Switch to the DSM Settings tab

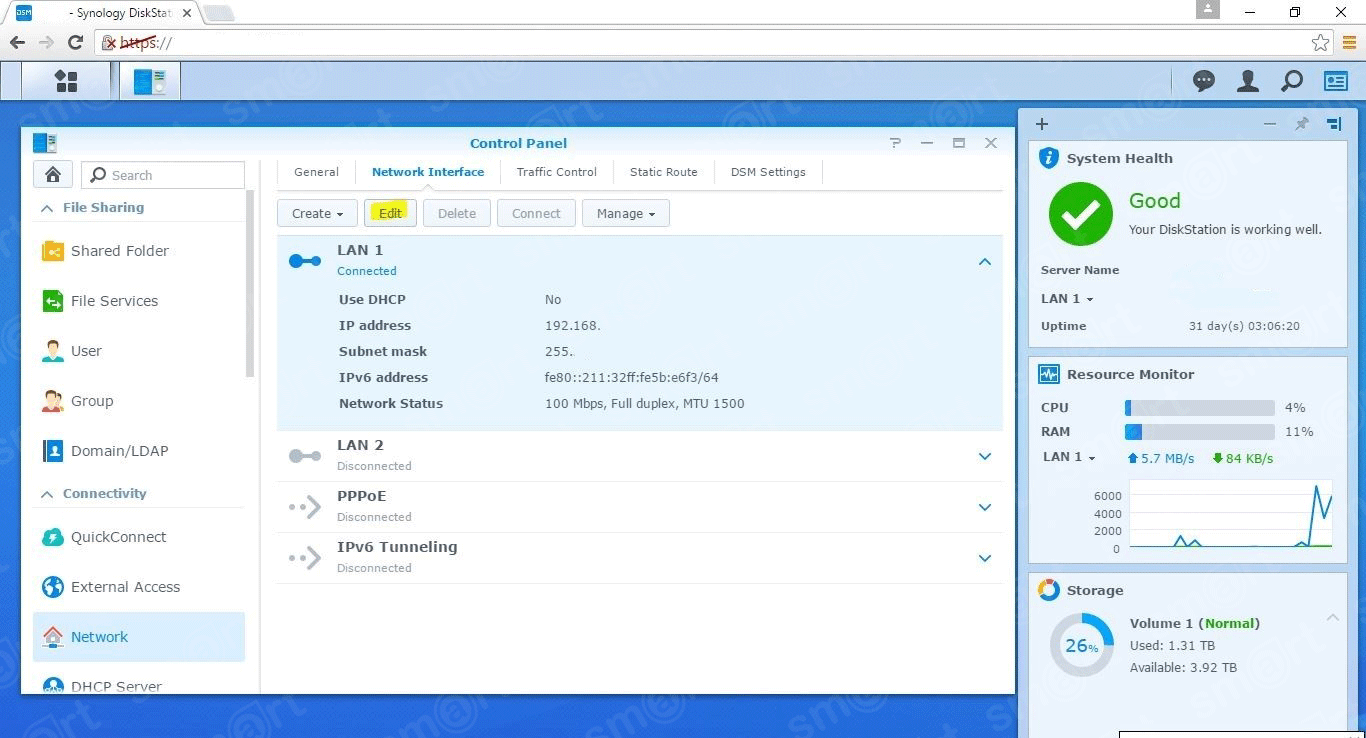(768, 172)
